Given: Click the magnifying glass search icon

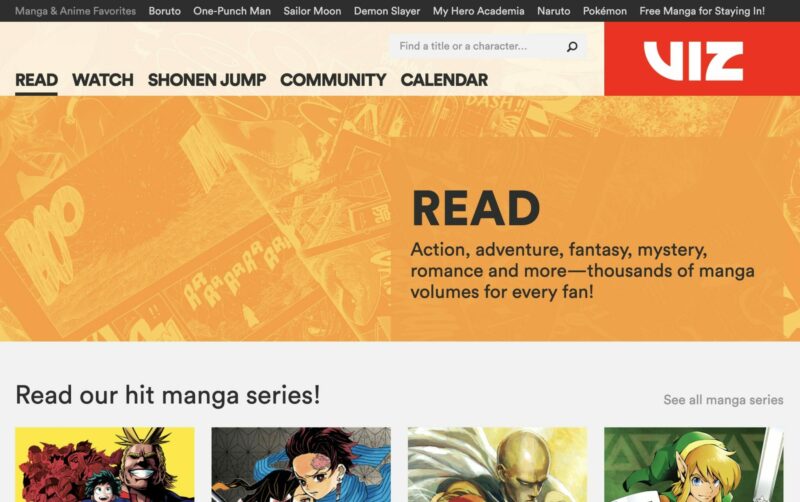Looking at the screenshot, I should point(572,46).
